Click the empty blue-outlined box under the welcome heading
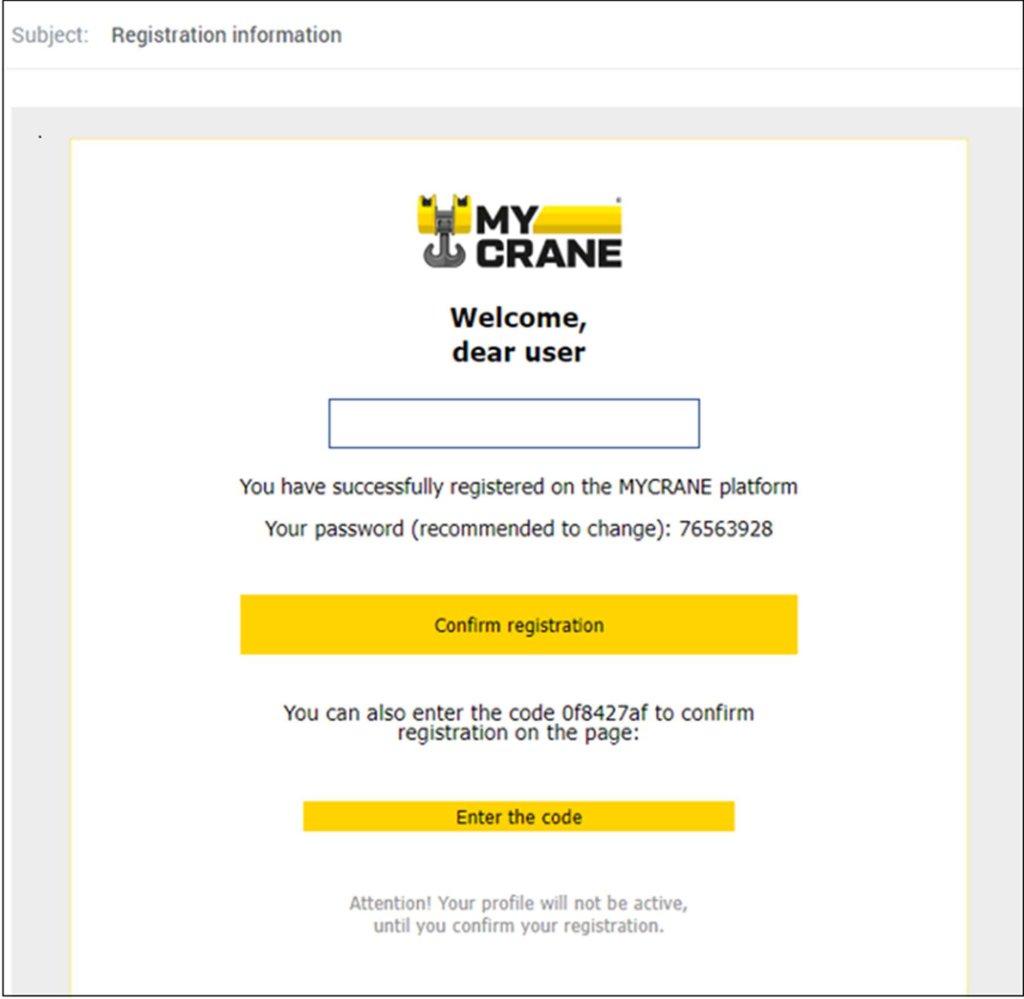 (514, 423)
